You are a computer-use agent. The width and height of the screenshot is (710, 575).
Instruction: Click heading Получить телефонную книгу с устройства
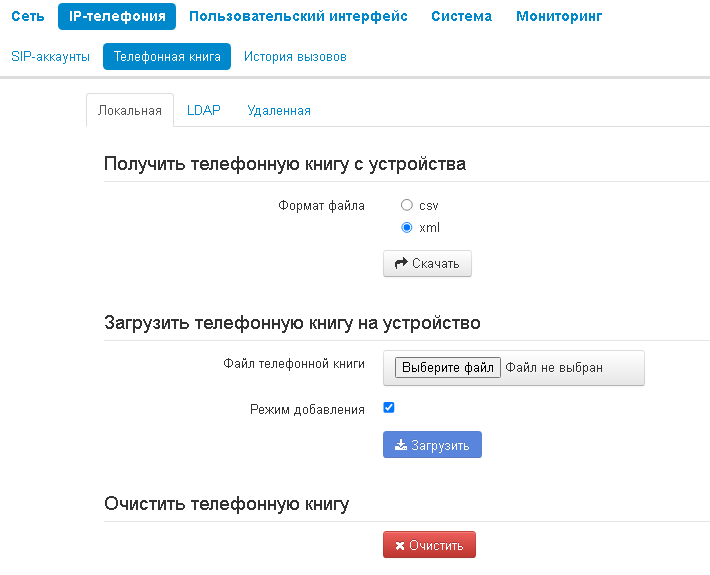coord(285,164)
